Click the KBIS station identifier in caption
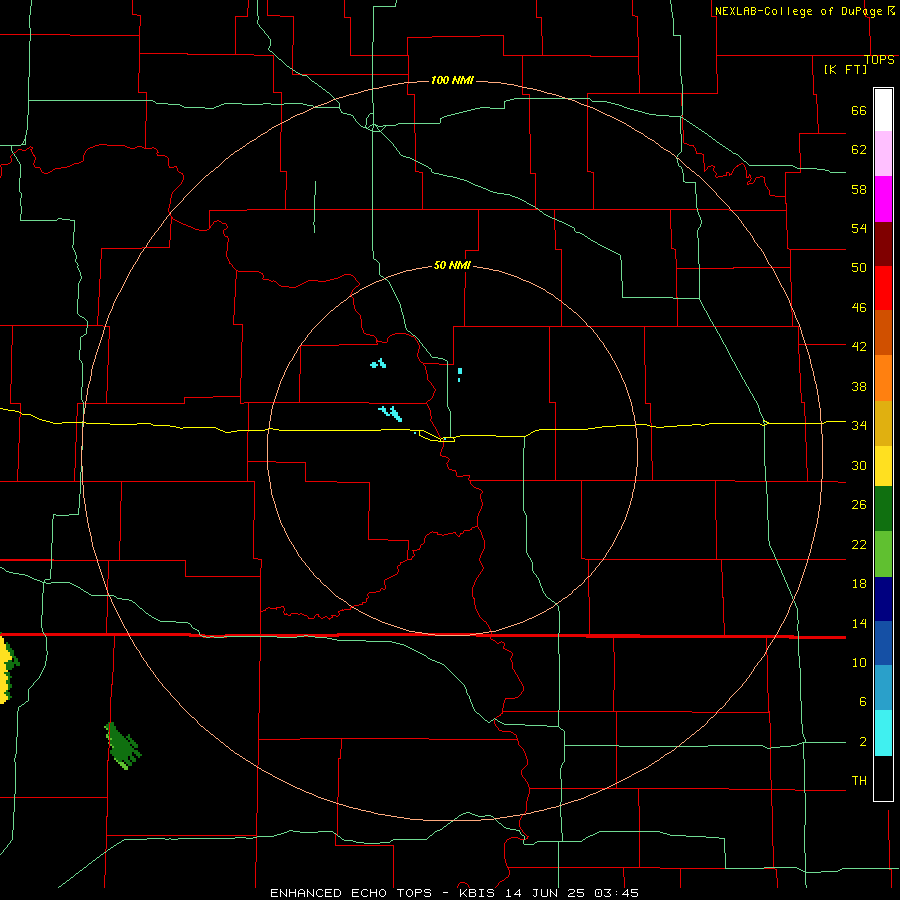900x900 pixels. click(x=479, y=893)
